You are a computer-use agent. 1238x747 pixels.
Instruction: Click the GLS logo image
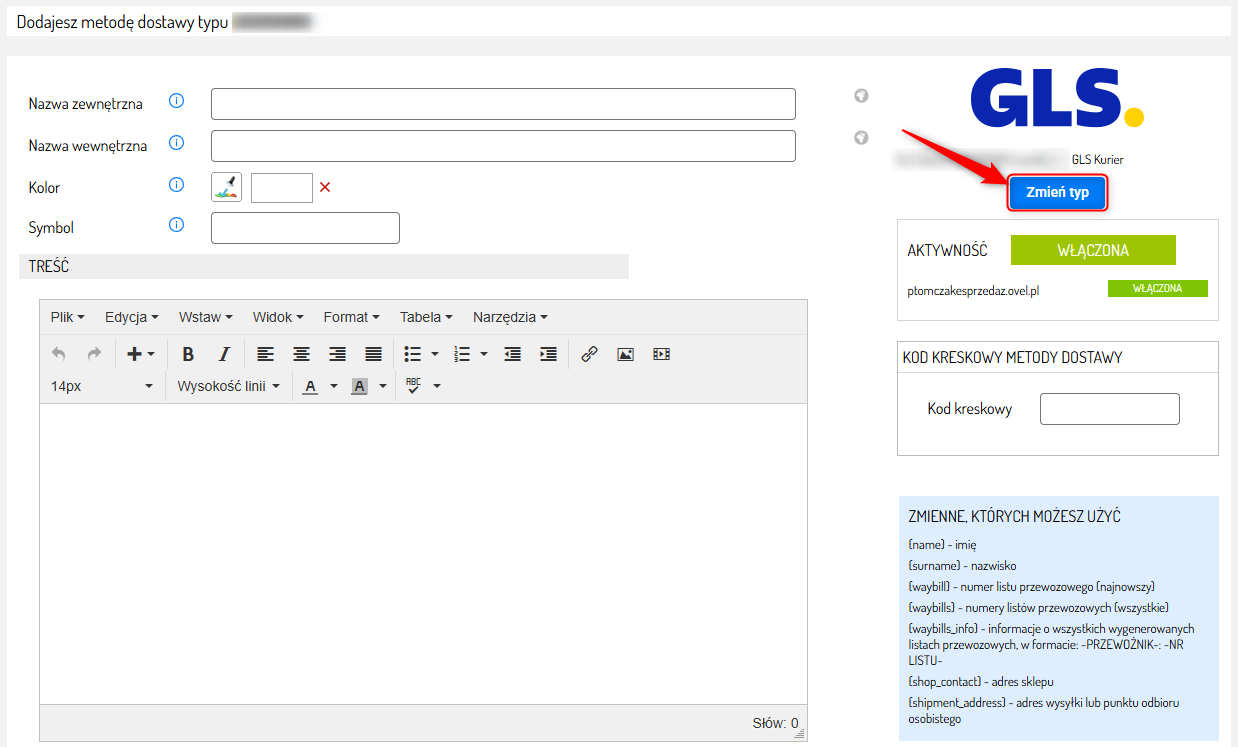pyautogui.click(x=1057, y=97)
